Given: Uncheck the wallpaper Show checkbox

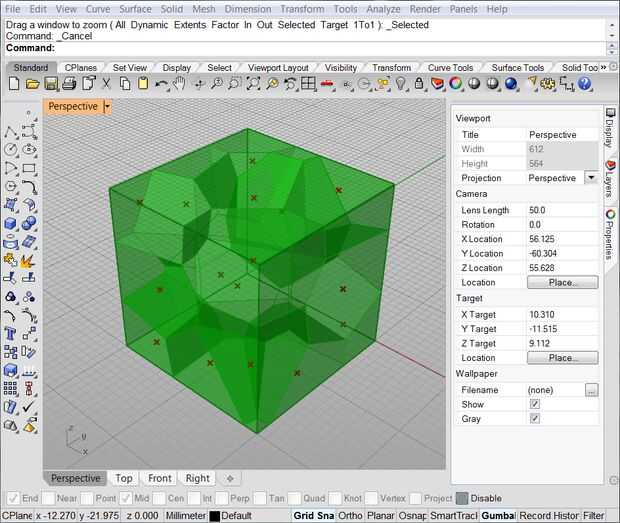Looking at the screenshot, I should [x=535, y=404].
